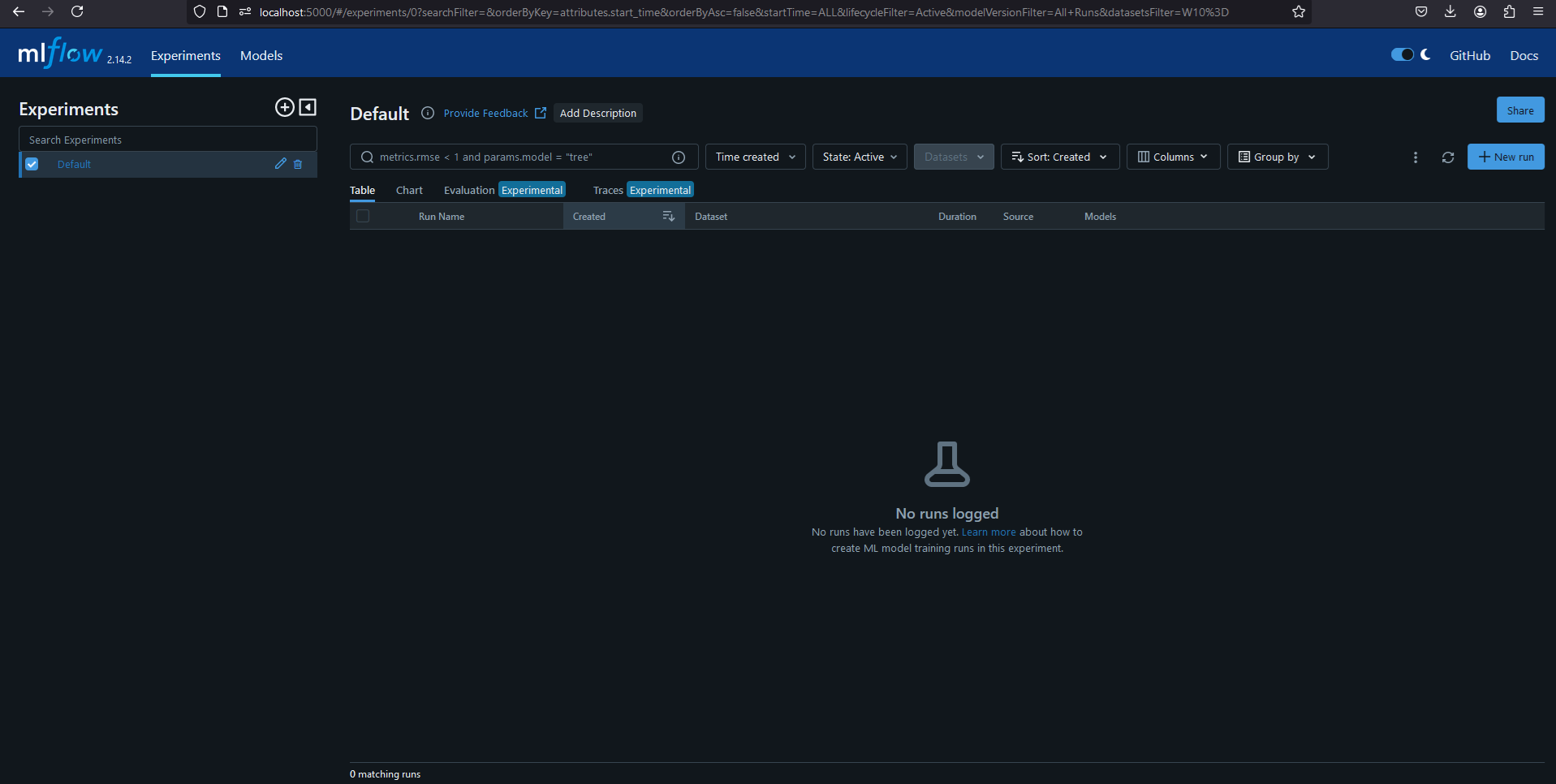Click the Duration column header
Screen dimensions: 1556x784
957,217
